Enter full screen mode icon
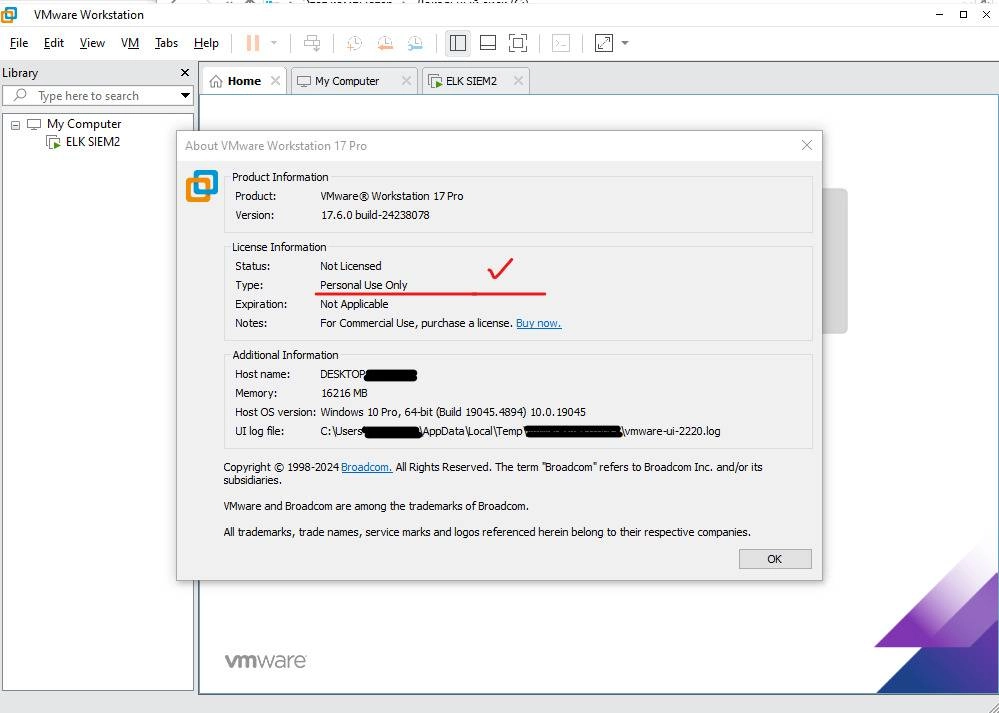The height and width of the screenshot is (713, 999). tap(518, 43)
